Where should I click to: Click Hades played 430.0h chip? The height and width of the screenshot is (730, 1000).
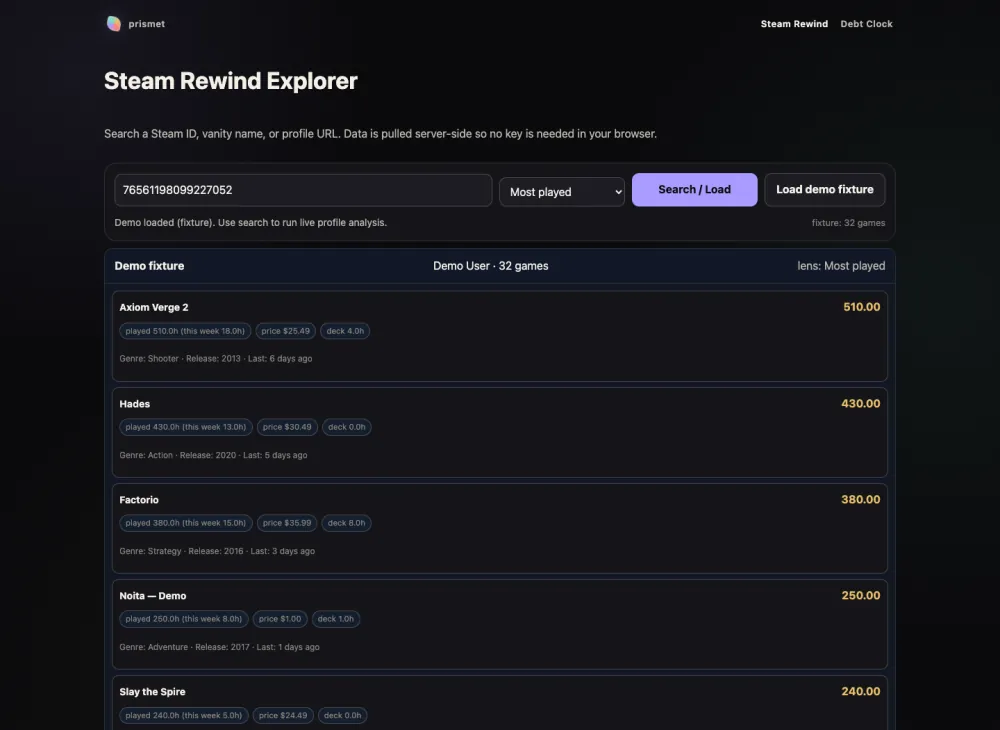(186, 427)
